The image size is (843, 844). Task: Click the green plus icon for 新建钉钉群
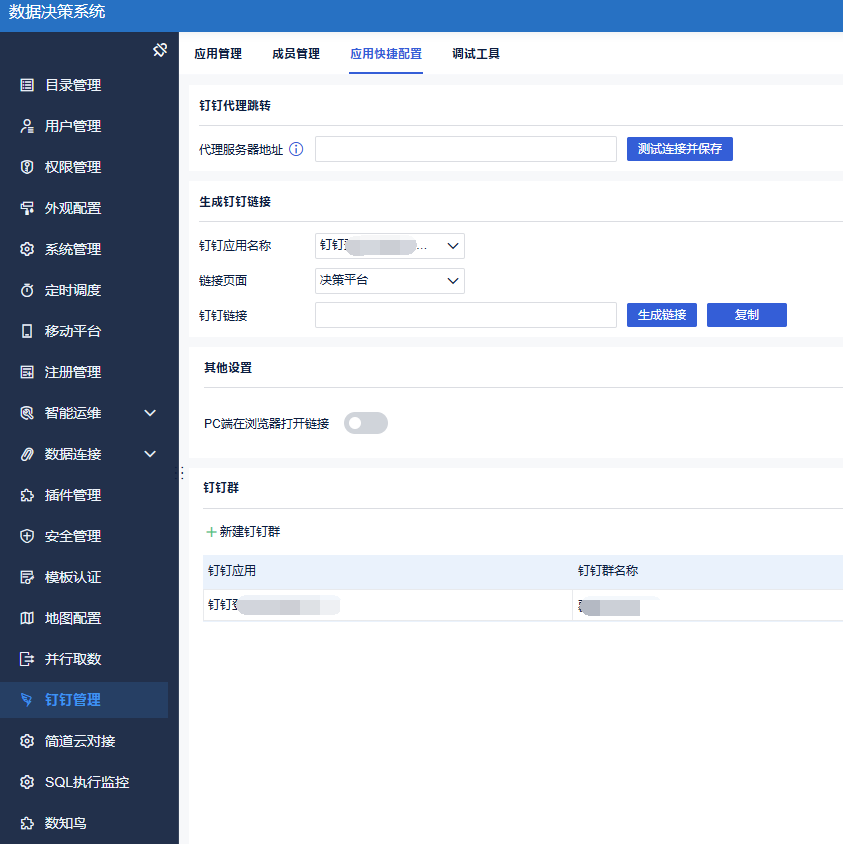tap(211, 532)
